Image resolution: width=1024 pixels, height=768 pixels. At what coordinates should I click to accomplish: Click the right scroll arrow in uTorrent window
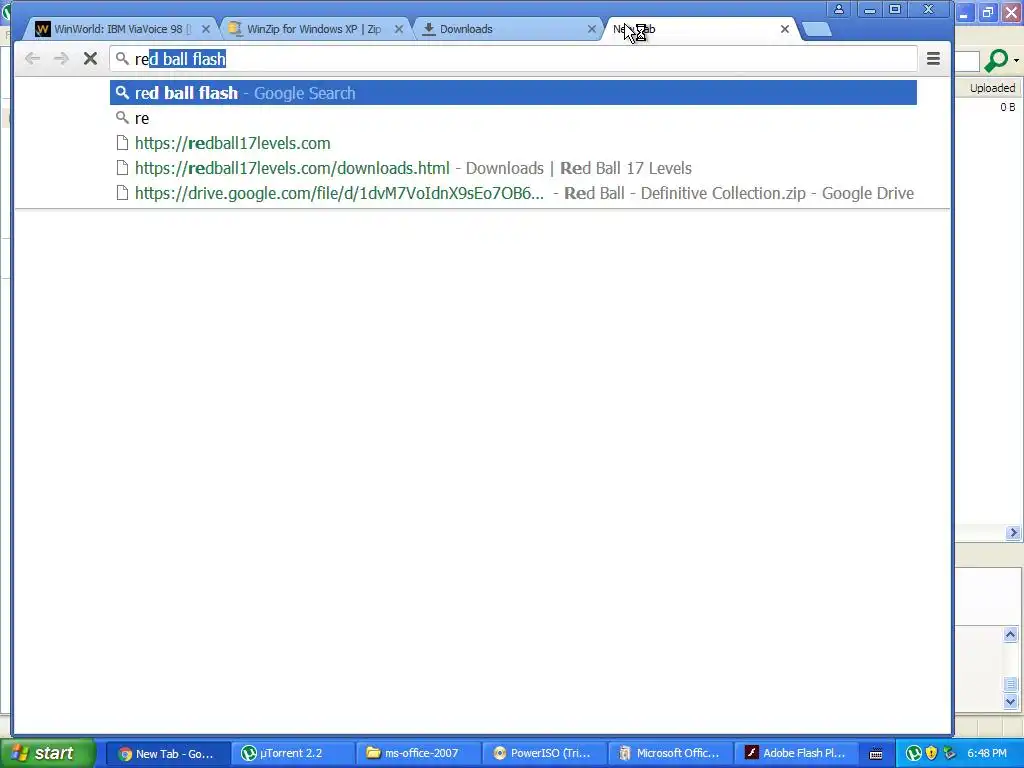point(1014,533)
